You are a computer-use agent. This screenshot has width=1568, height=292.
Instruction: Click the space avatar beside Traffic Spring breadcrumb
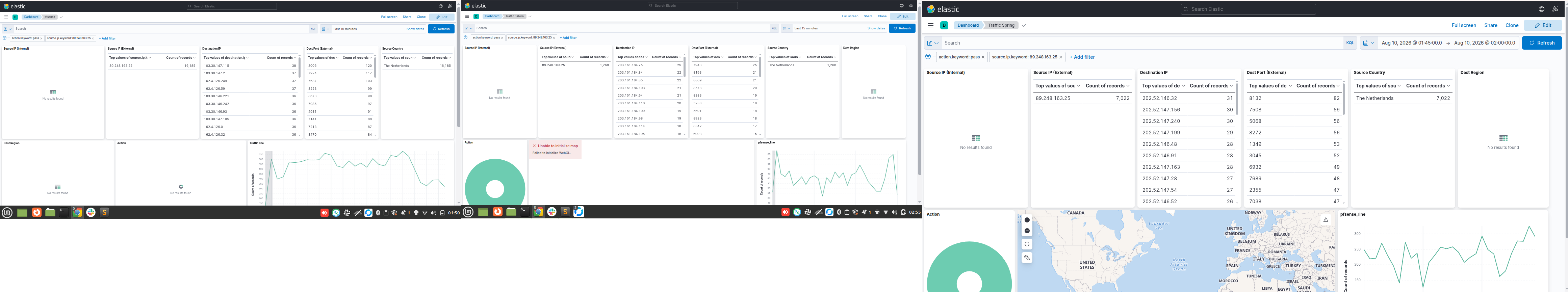944,26
